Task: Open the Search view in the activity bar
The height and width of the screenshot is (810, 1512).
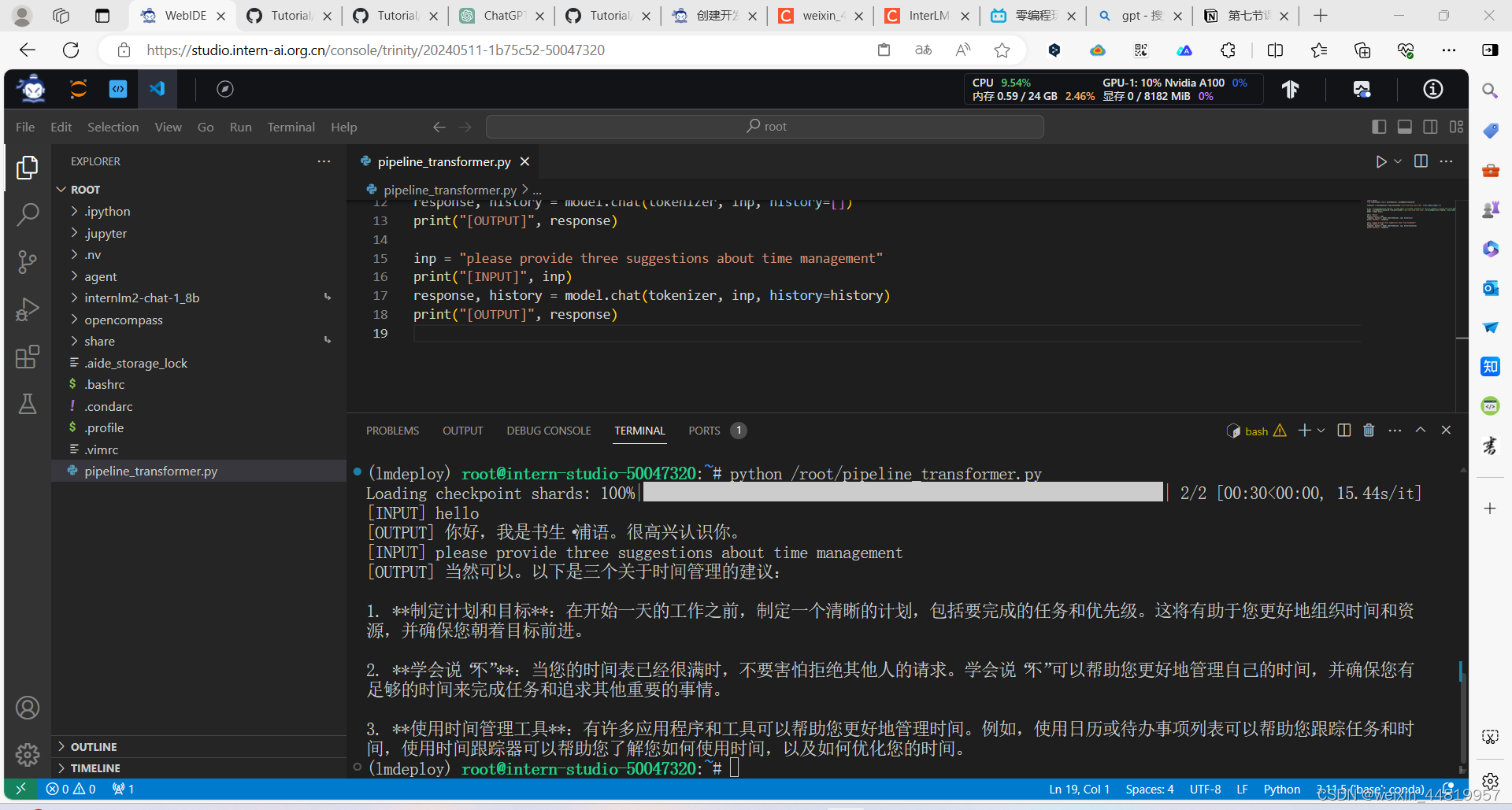Action: [28, 214]
